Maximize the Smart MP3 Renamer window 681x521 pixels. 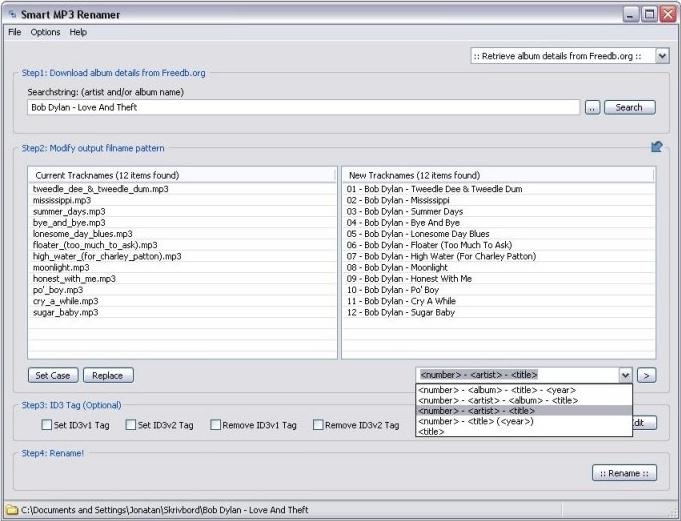[x=649, y=14]
